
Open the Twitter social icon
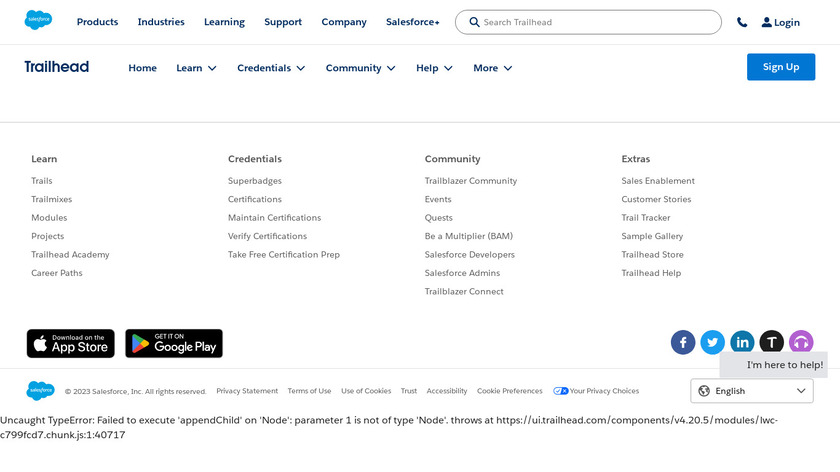[x=712, y=342]
